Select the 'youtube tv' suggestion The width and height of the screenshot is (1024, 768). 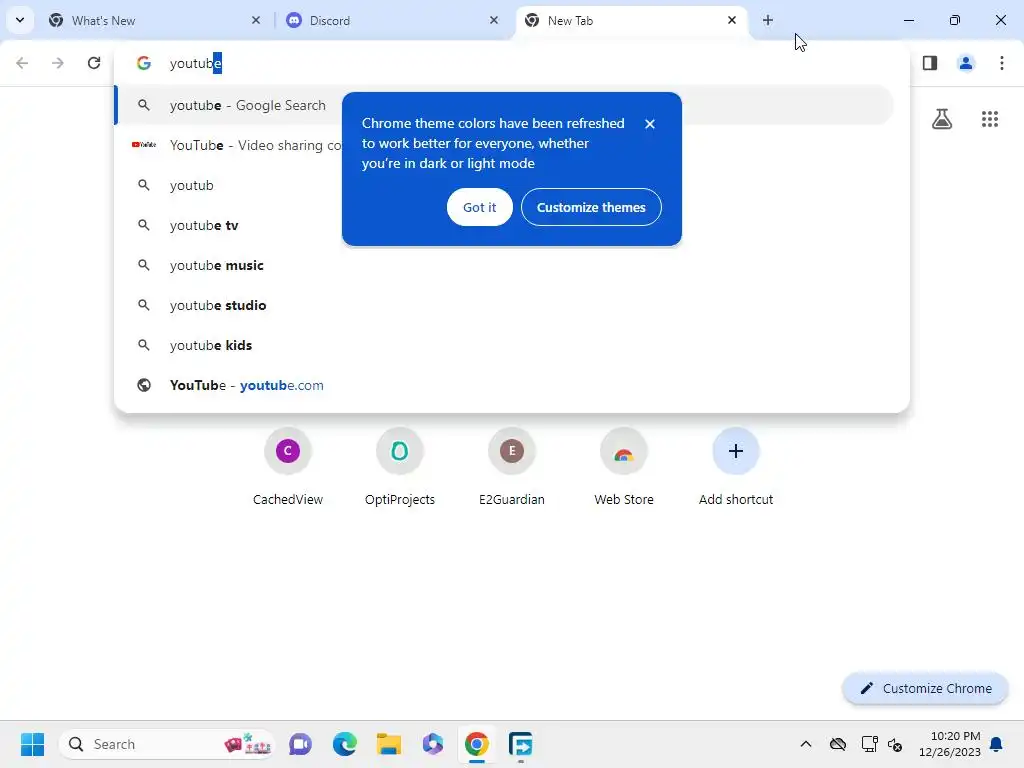(x=504, y=225)
